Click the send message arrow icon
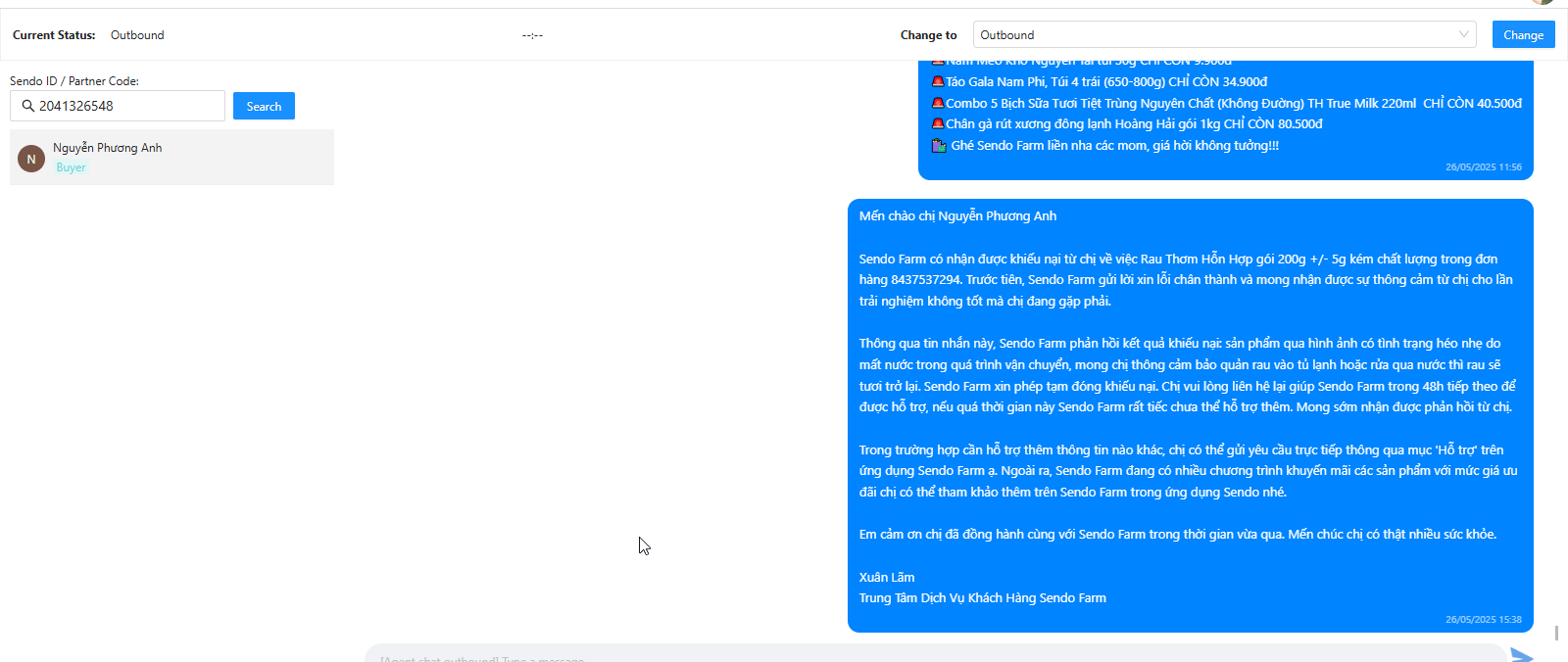Image resolution: width=1568 pixels, height=662 pixels. coord(1522,655)
